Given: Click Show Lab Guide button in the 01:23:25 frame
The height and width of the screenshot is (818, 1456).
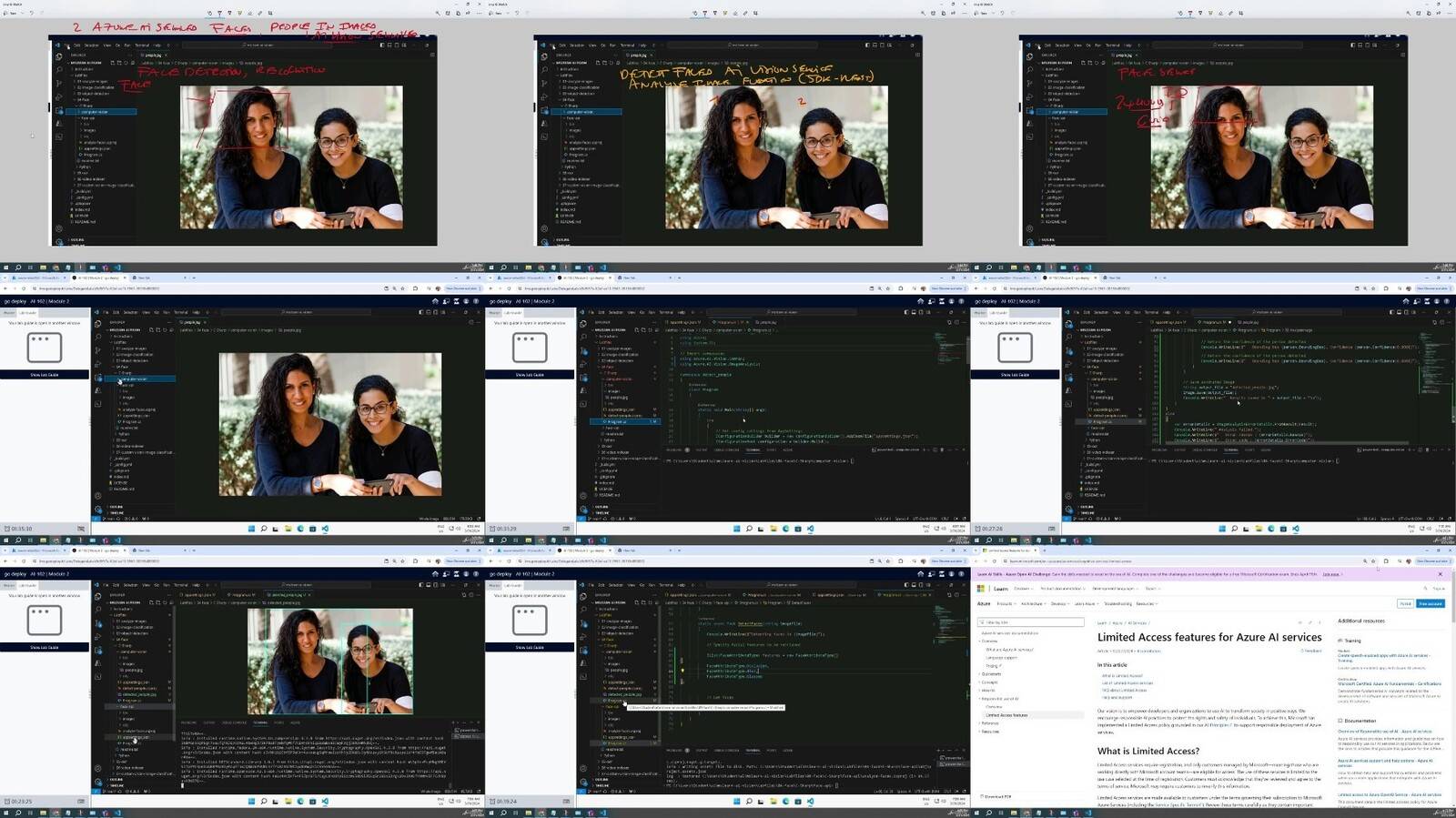Looking at the screenshot, I should click(44, 648).
